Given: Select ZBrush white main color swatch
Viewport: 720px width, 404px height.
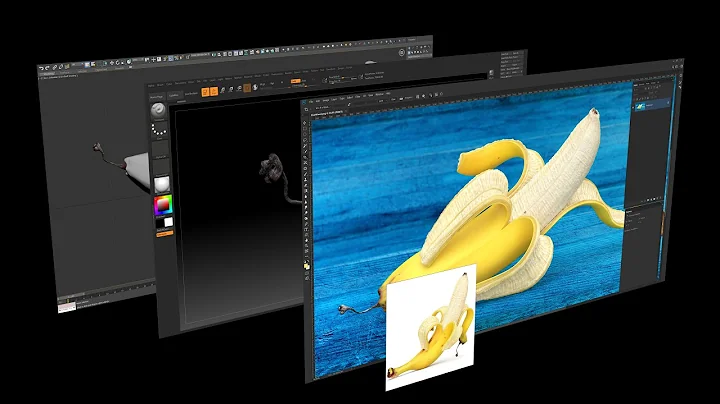Looking at the screenshot, I should tap(169, 222).
